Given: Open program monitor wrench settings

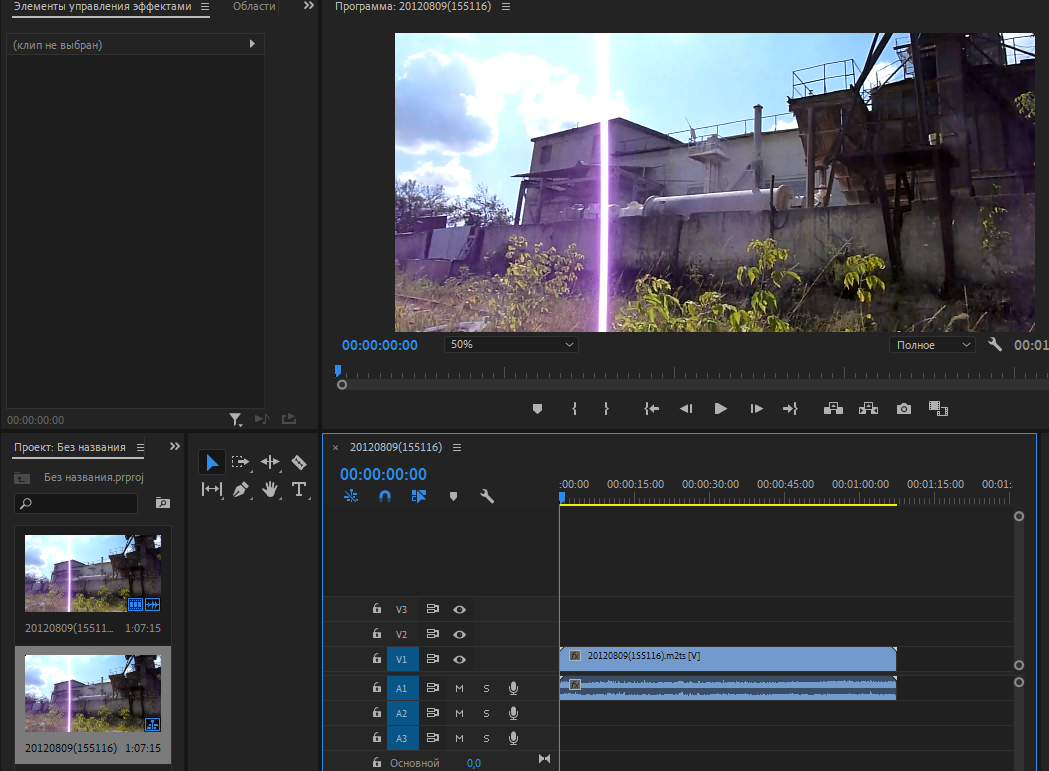Looking at the screenshot, I should click(x=995, y=345).
